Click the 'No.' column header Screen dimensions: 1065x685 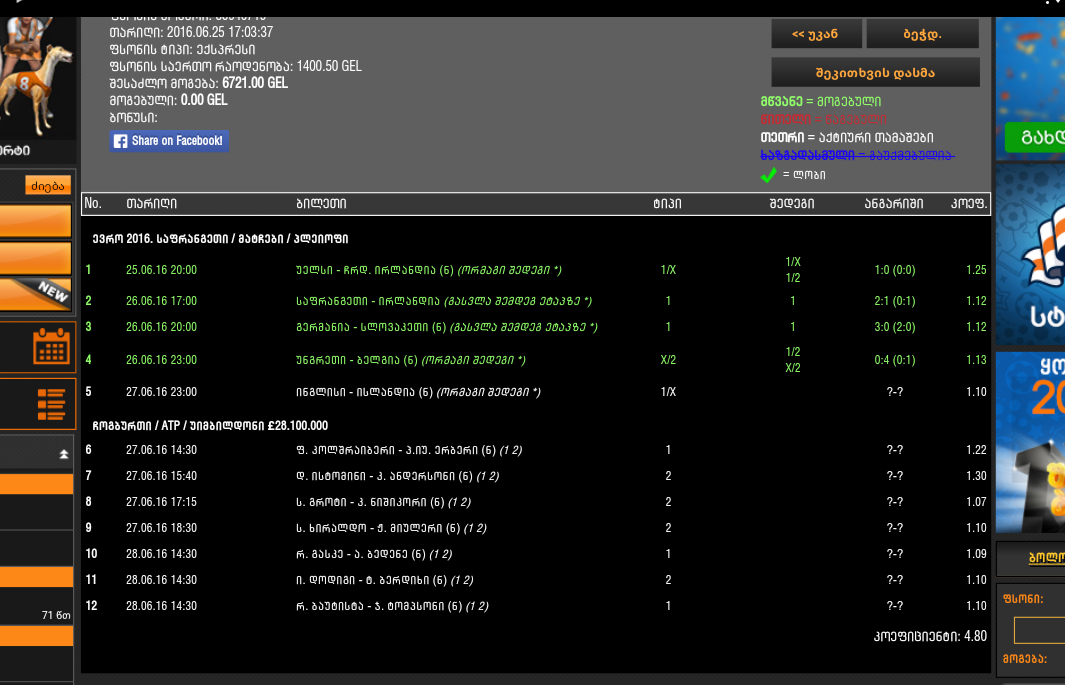click(x=93, y=204)
